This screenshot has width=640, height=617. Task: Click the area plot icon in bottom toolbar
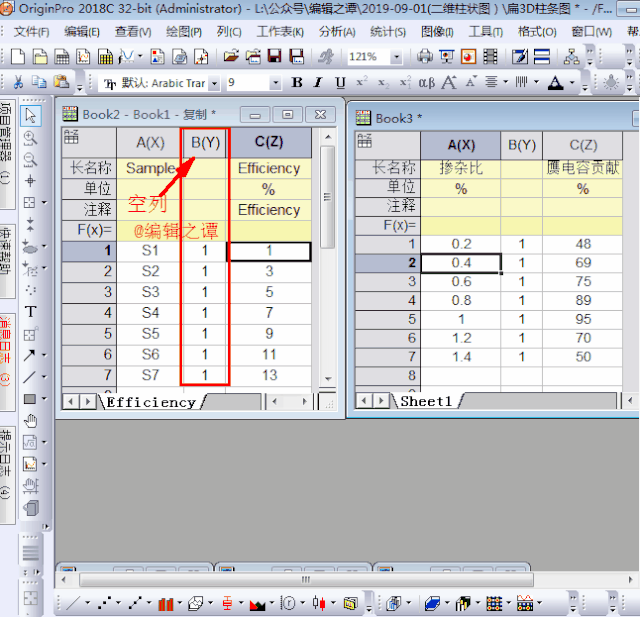coord(256,604)
